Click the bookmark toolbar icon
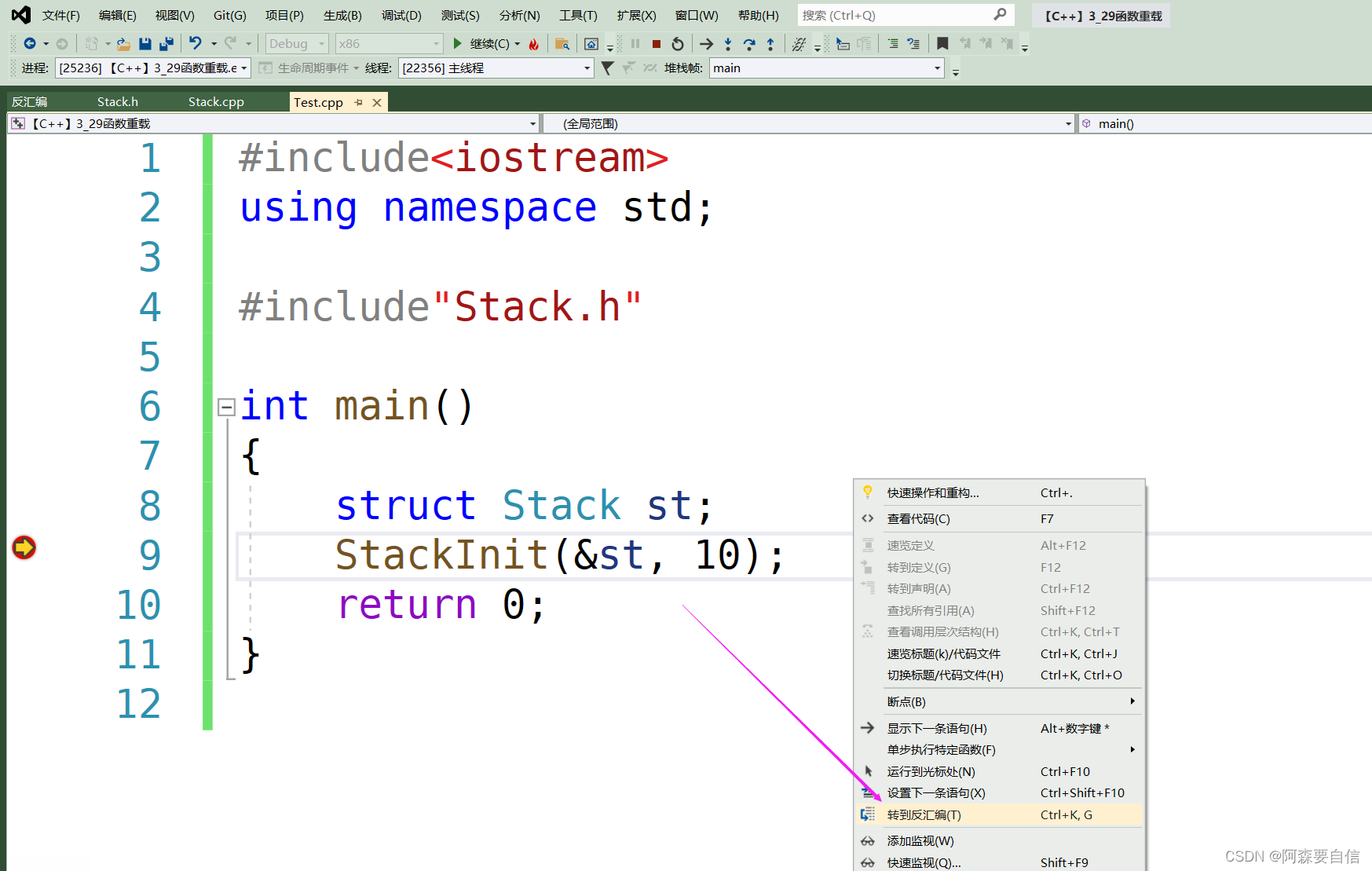The height and width of the screenshot is (871, 1372). [x=942, y=44]
